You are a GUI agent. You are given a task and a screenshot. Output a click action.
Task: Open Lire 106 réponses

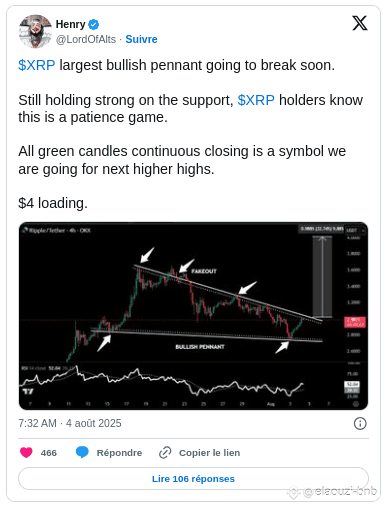tap(193, 479)
